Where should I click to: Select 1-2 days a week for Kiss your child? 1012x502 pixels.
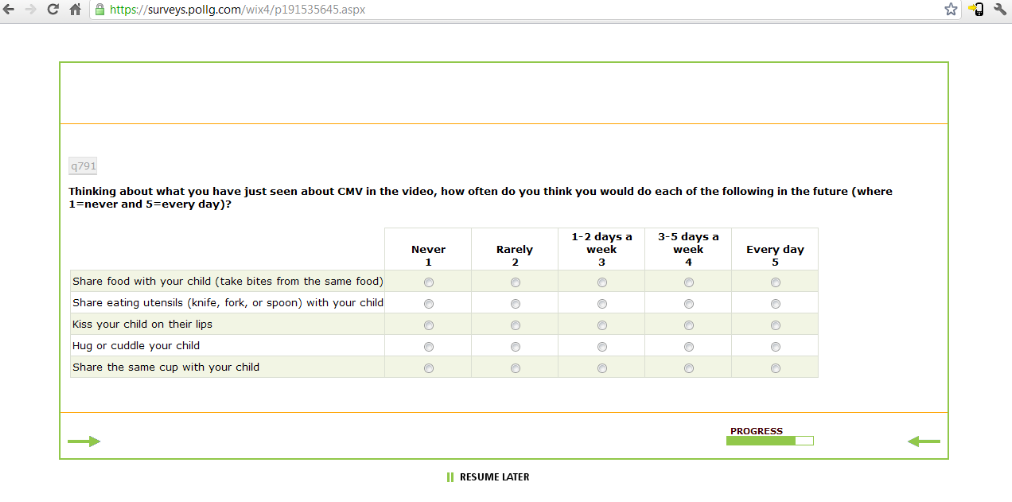tap(602, 325)
